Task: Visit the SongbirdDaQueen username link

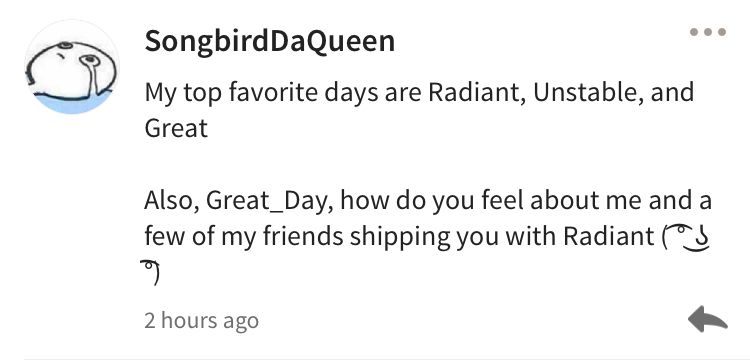Action: click(x=270, y=42)
